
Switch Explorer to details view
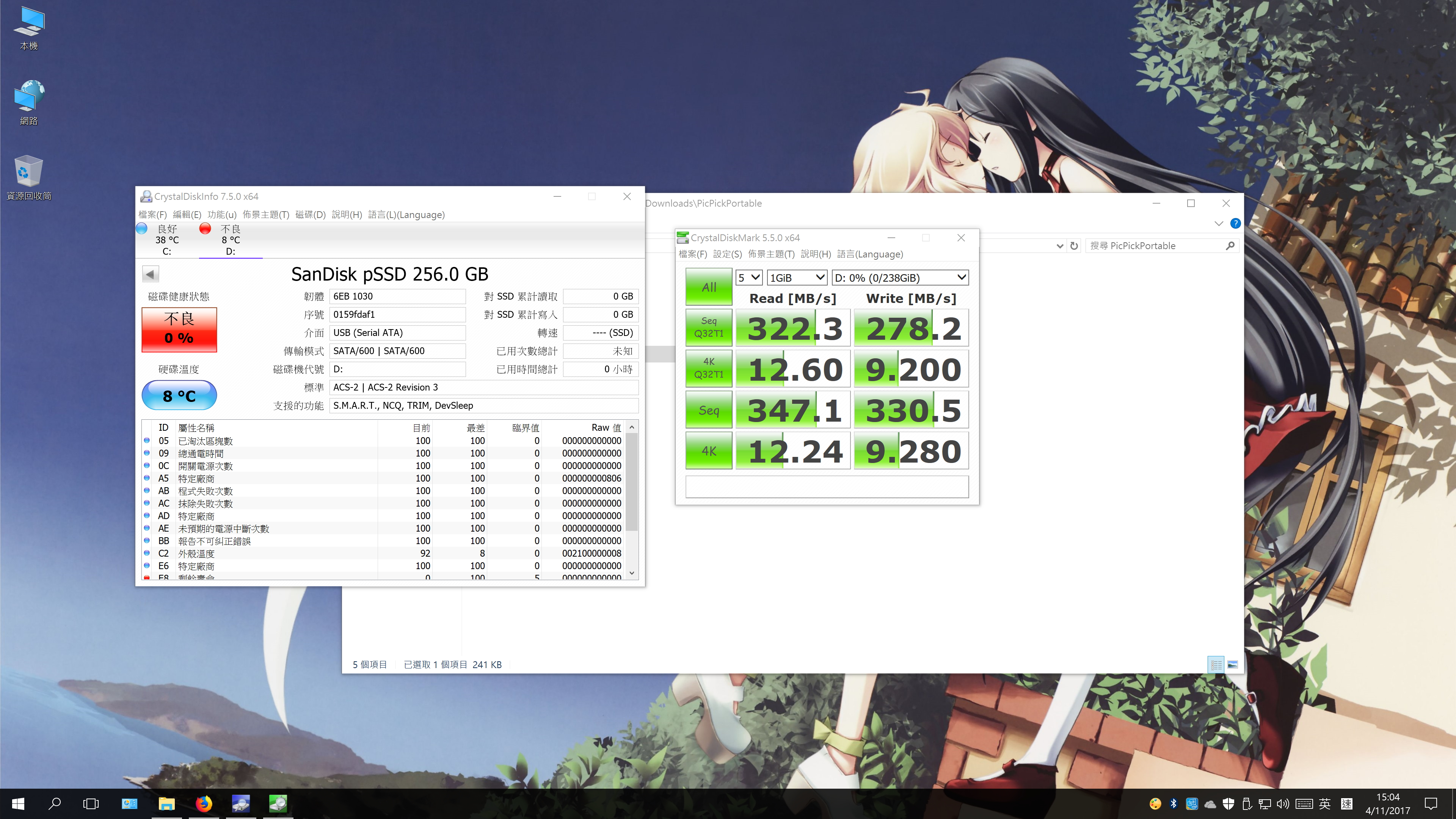point(1216,665)
